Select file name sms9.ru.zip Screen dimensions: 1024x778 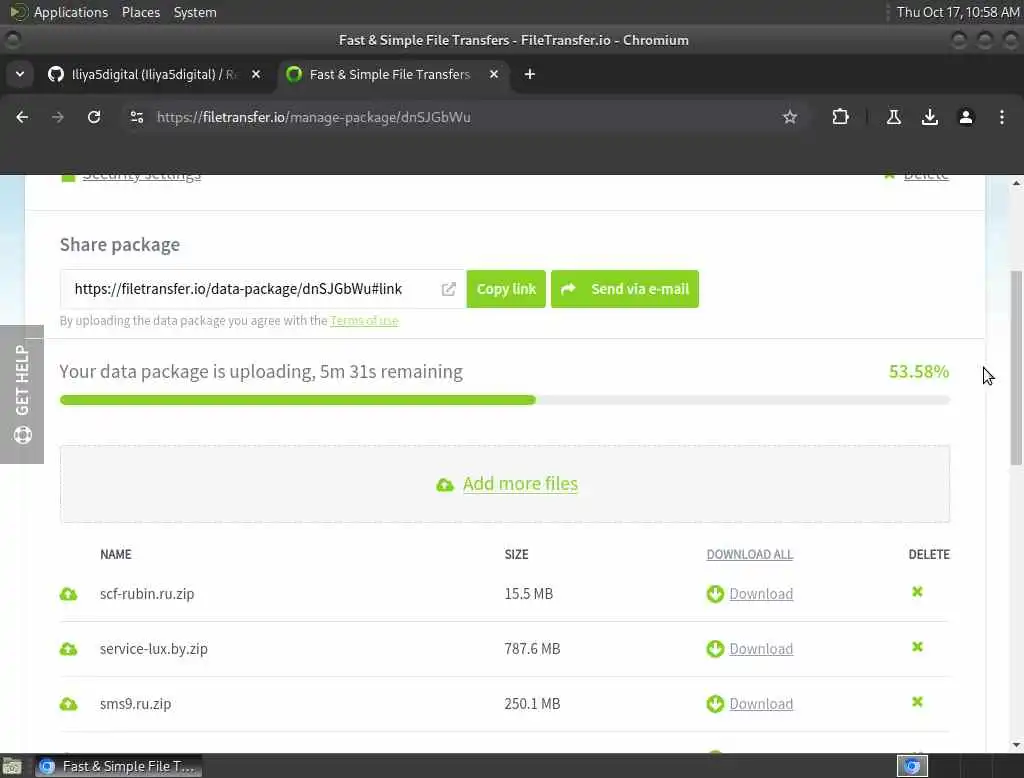[x=135, y=704]
